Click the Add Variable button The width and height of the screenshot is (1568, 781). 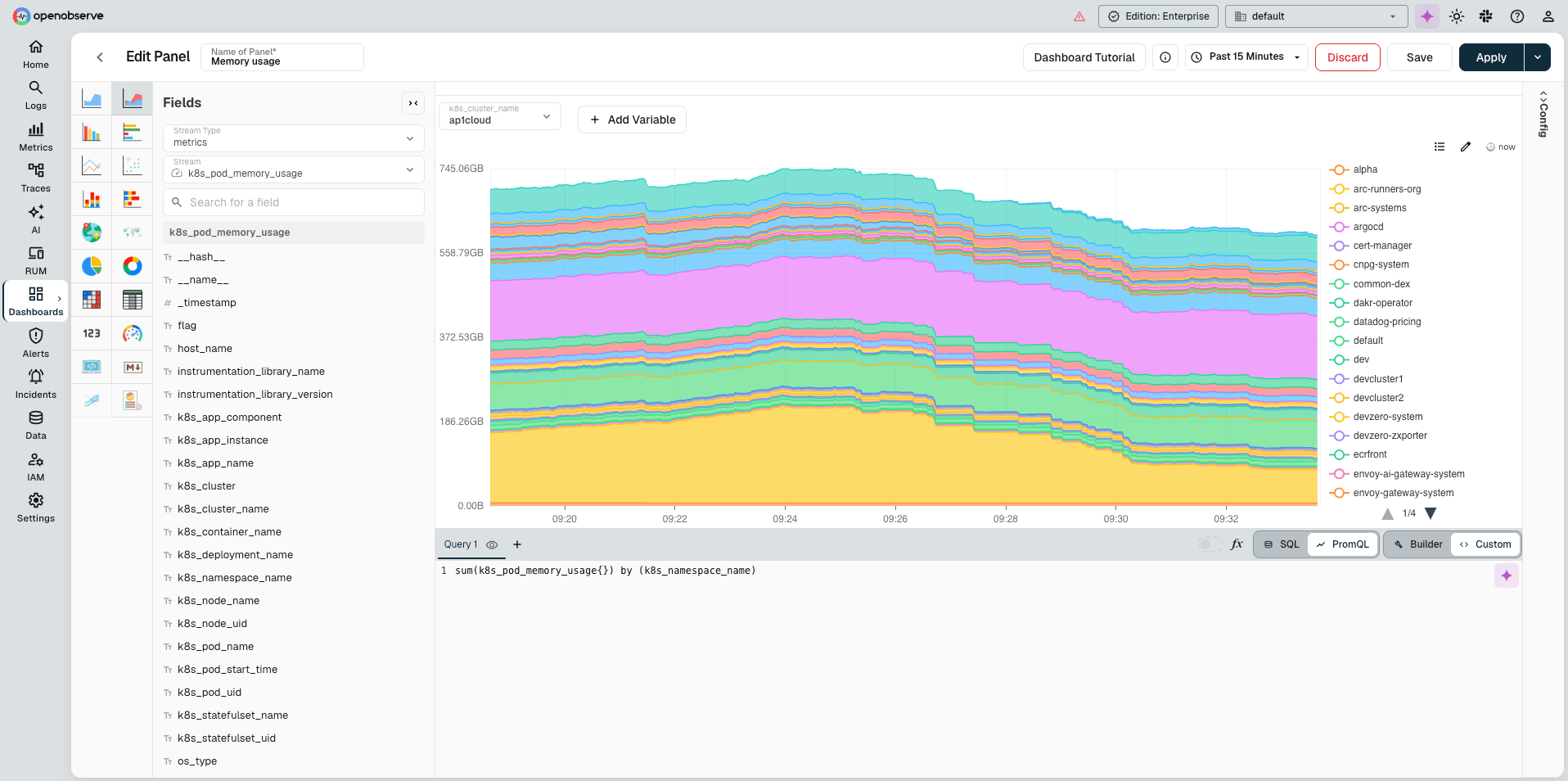tap(632, 120)
